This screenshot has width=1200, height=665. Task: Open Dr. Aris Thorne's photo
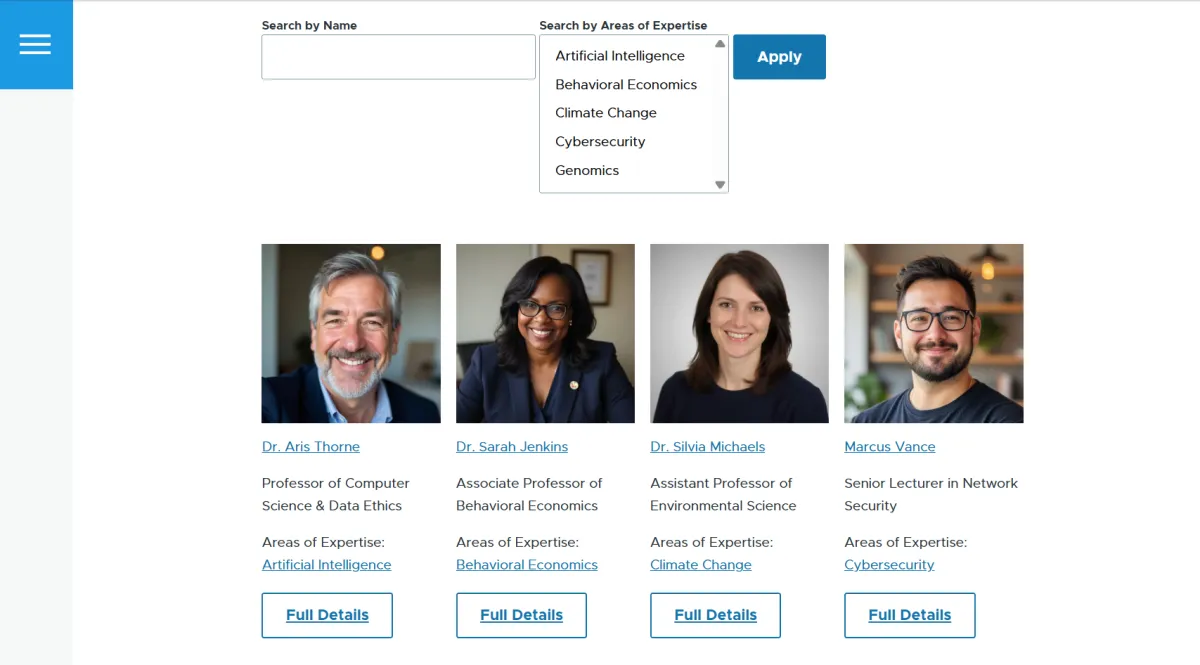(351, 333)
